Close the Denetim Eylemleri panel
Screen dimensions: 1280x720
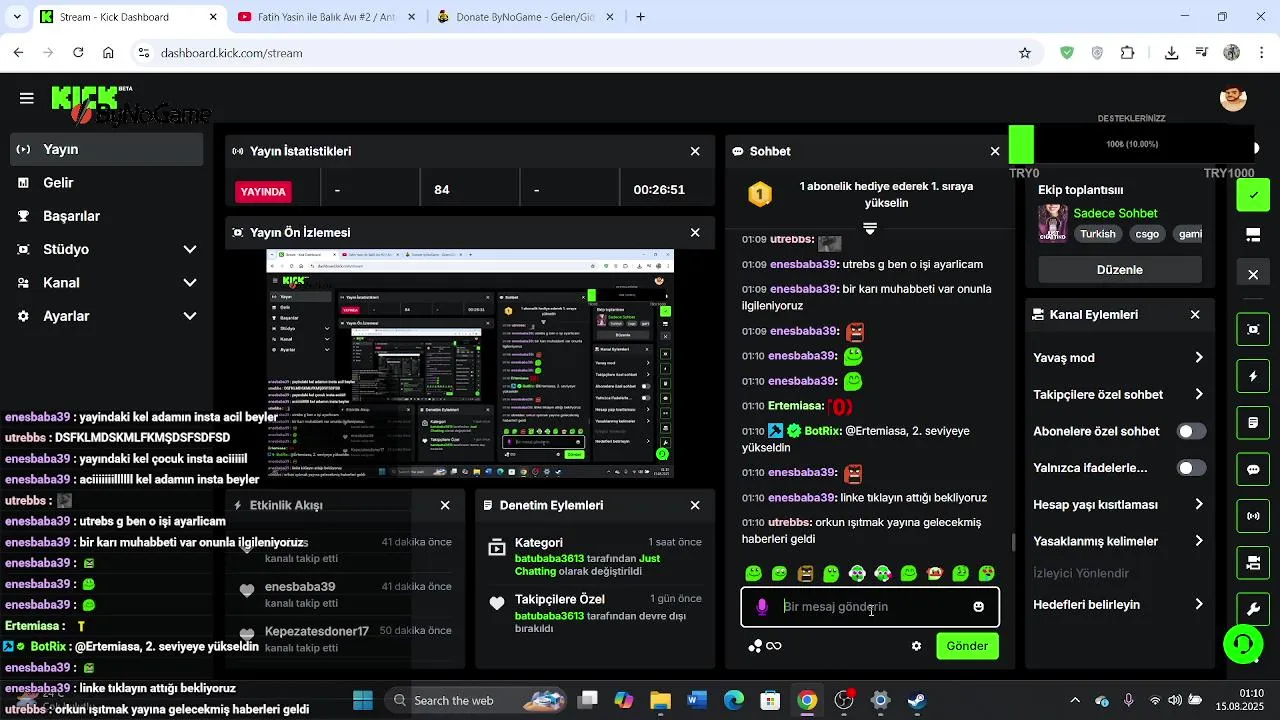click(x=695, y=505)
